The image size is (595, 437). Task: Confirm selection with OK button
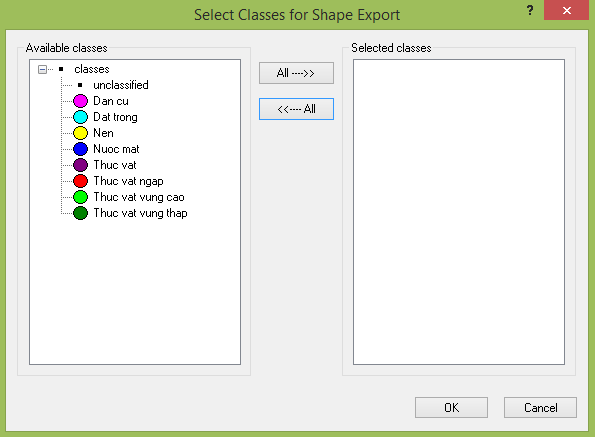(451, 407)
